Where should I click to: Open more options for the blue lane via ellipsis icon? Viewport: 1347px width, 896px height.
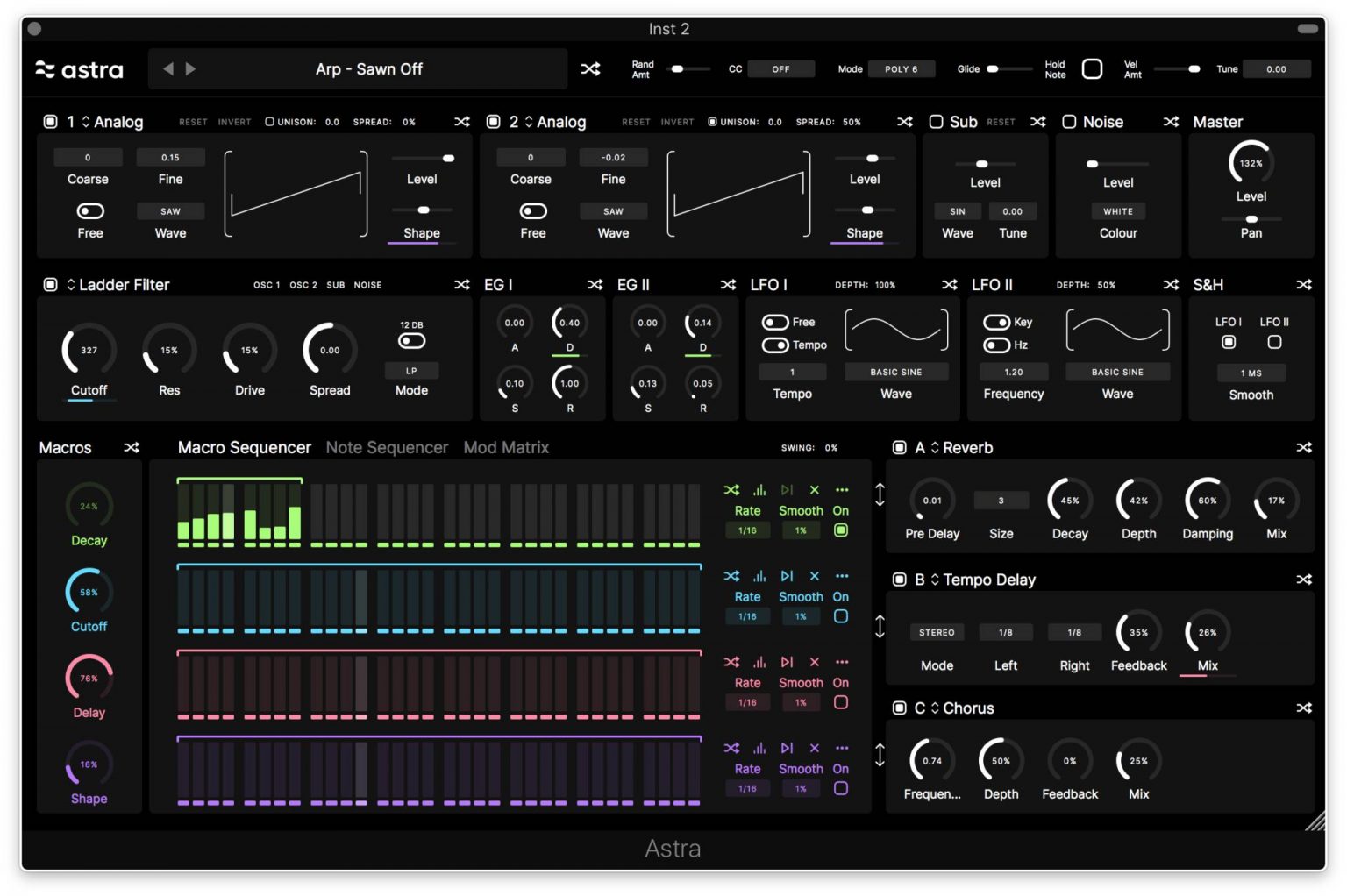(x=842, y=576)
